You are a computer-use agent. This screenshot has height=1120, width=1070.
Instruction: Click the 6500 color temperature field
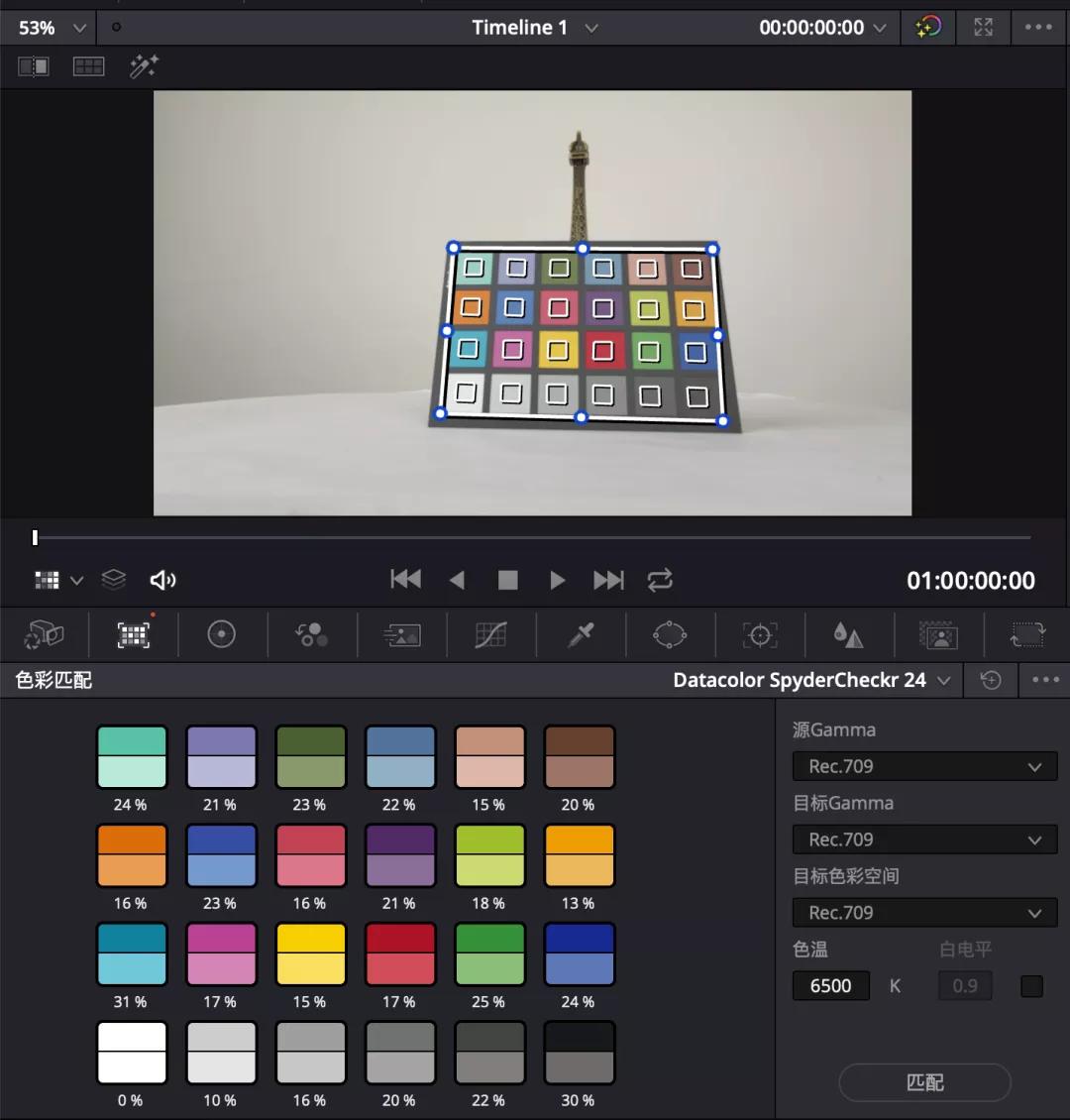pos(830,986)
